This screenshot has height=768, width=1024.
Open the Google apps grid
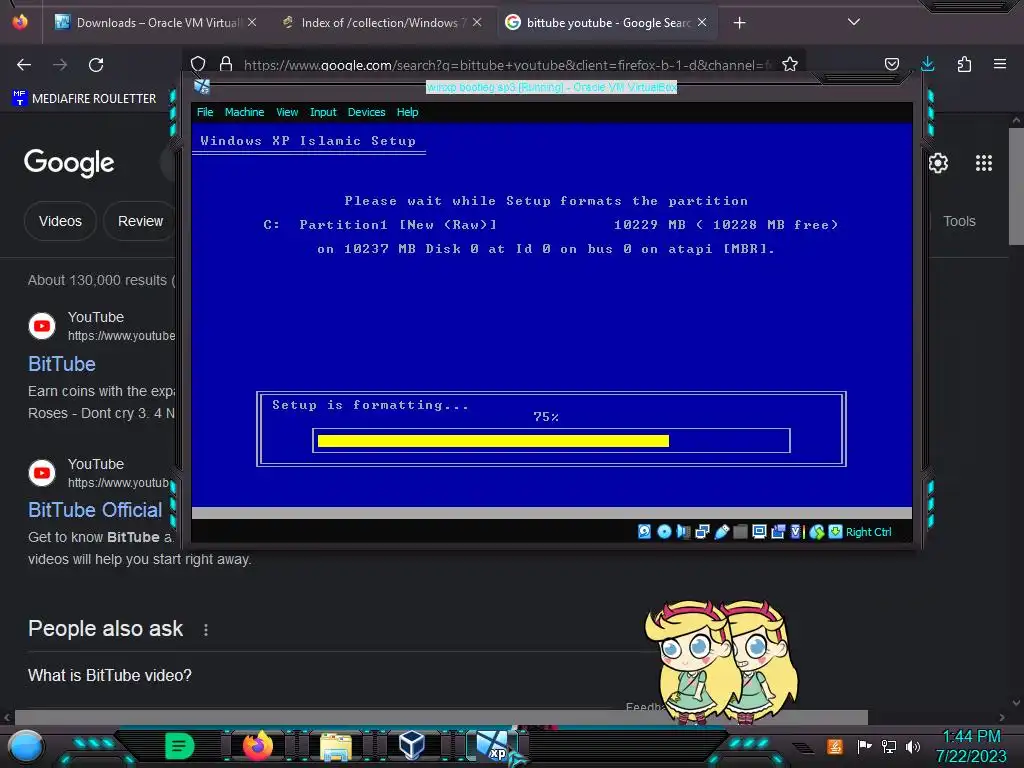click(x=984, y=163)
